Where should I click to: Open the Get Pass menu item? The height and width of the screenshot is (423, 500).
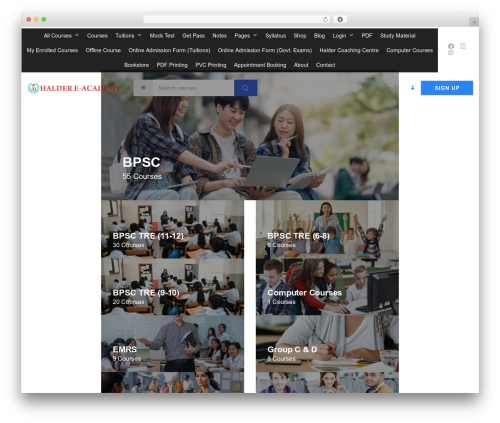tap(193, 36)
